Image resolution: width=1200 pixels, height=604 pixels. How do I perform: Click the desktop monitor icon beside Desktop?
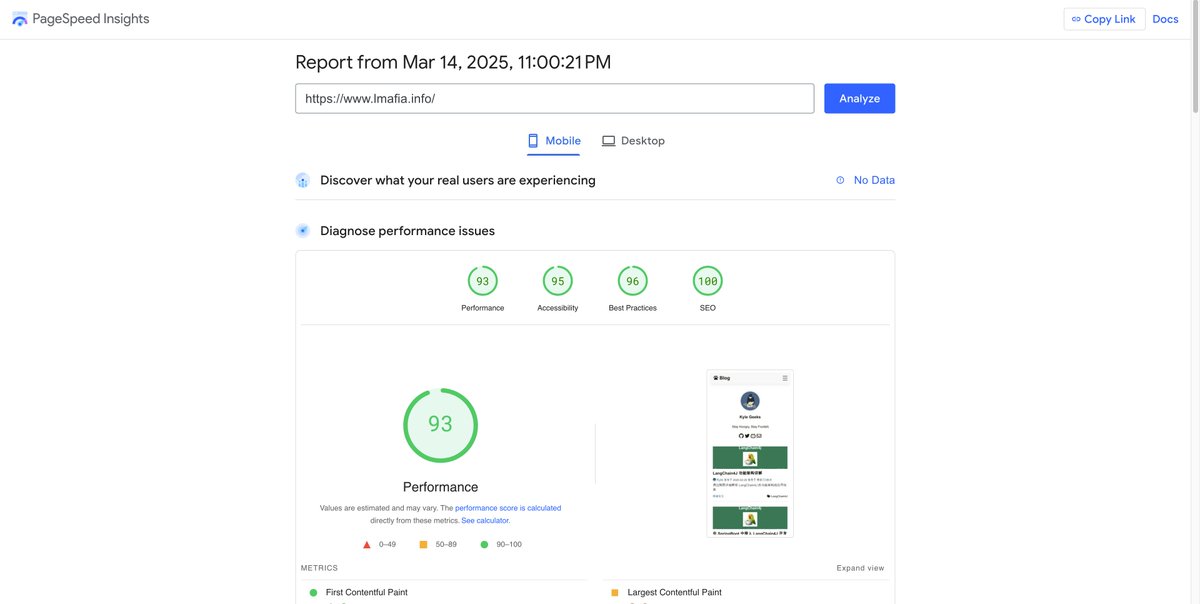(607, 140)
